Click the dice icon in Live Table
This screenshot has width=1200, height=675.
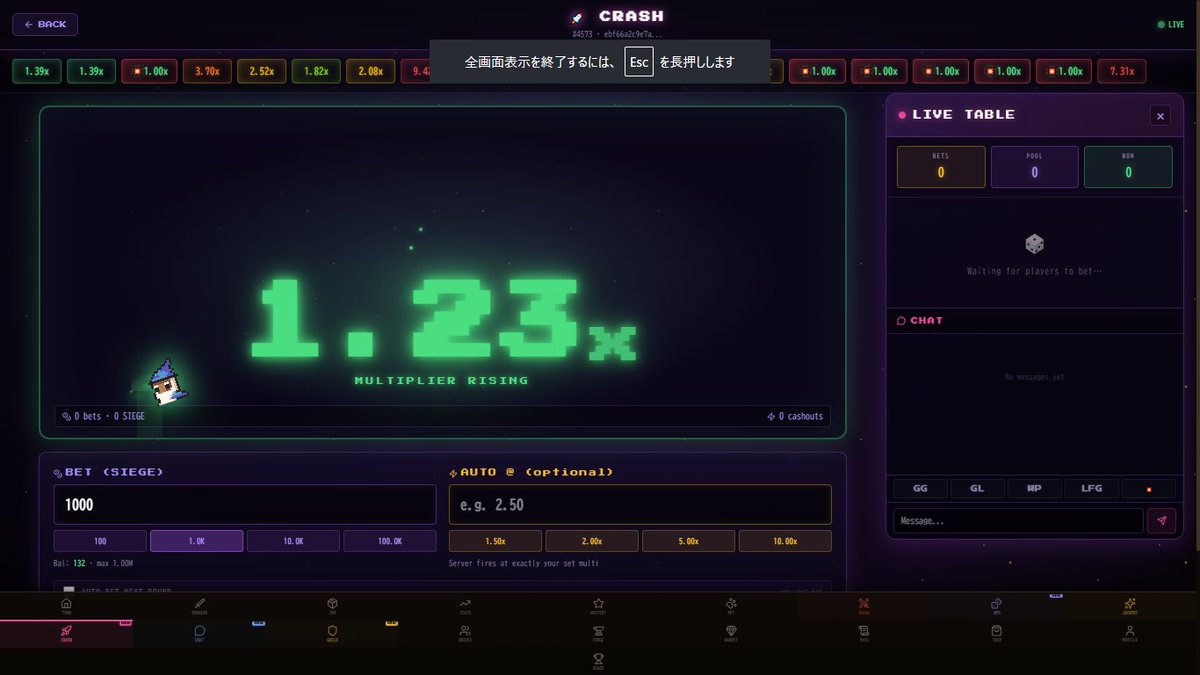(1034, 244)
